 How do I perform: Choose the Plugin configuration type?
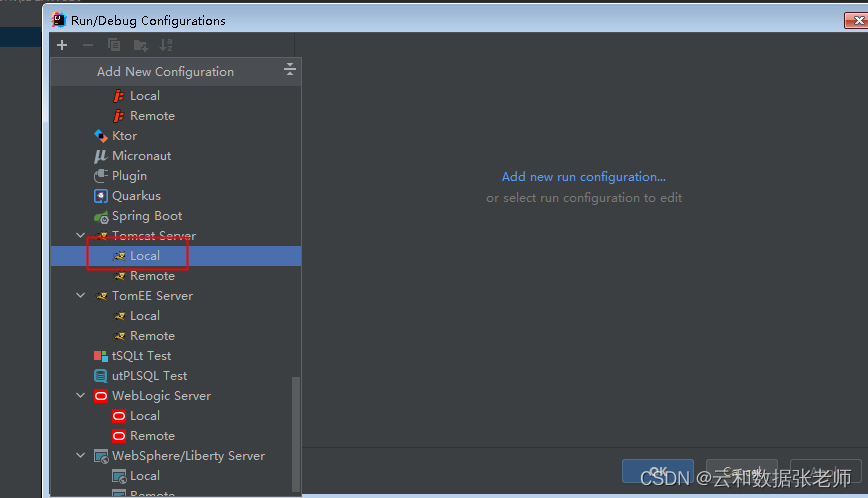[176, 176]
